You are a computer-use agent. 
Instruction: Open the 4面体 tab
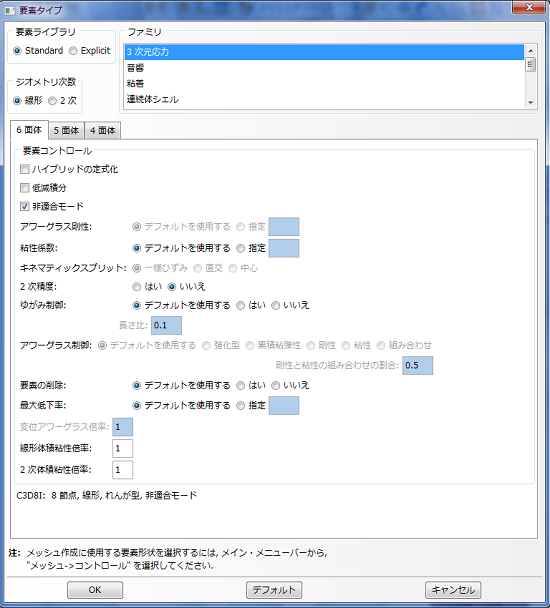coord(103,131)
